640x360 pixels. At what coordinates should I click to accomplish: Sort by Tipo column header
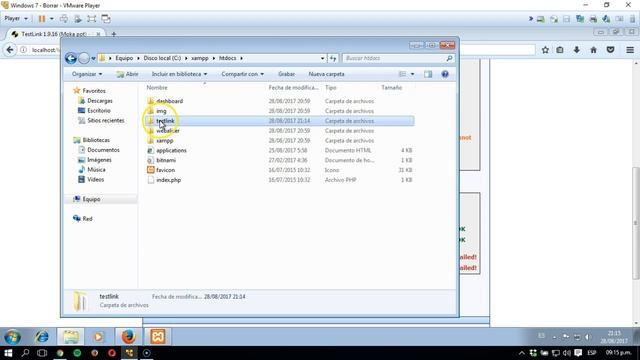pyautogui.click(x=331, y=87)
